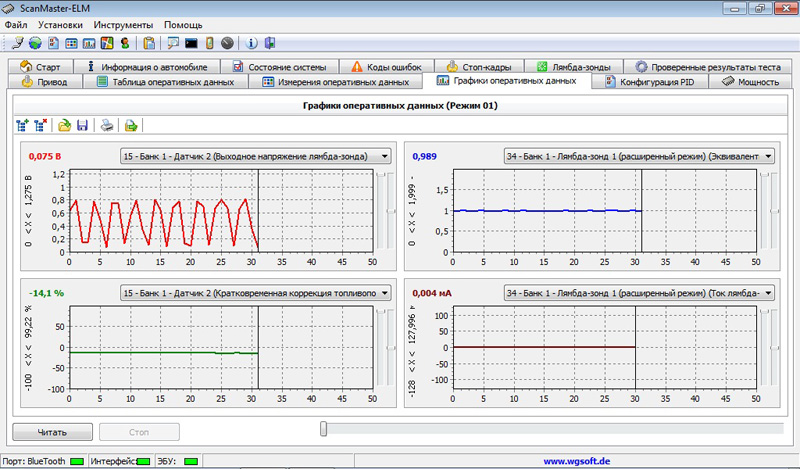This screenshot has width=800, height=469.
Task: Click the red voltage graph's vertical scale slider
Action: (x=391, y=211)
